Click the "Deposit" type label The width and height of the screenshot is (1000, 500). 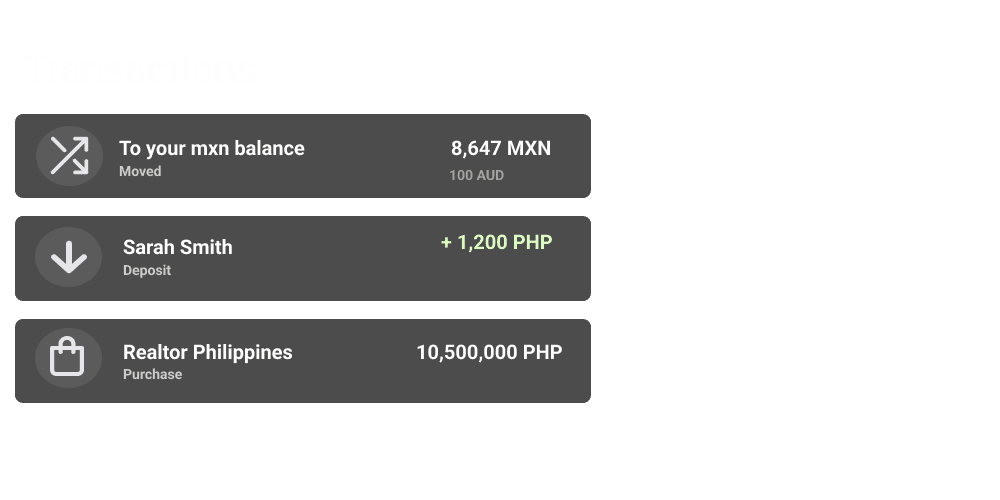(x=147, y=270)
